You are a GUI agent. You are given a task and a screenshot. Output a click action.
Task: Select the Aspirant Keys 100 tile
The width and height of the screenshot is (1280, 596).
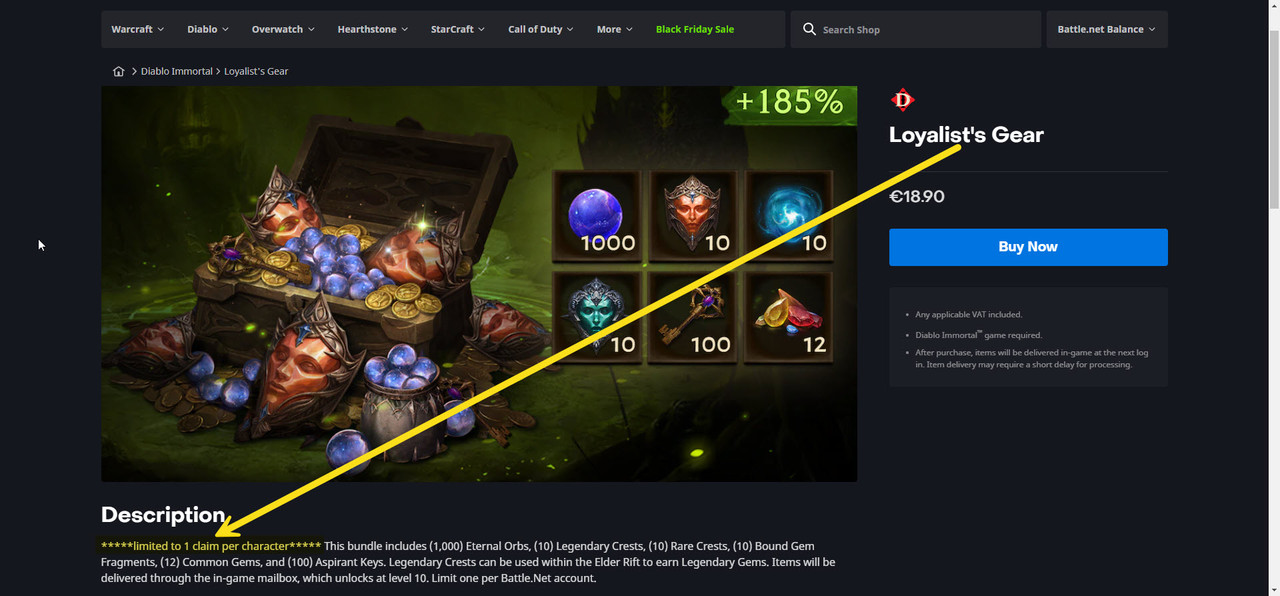pos(693,316)
